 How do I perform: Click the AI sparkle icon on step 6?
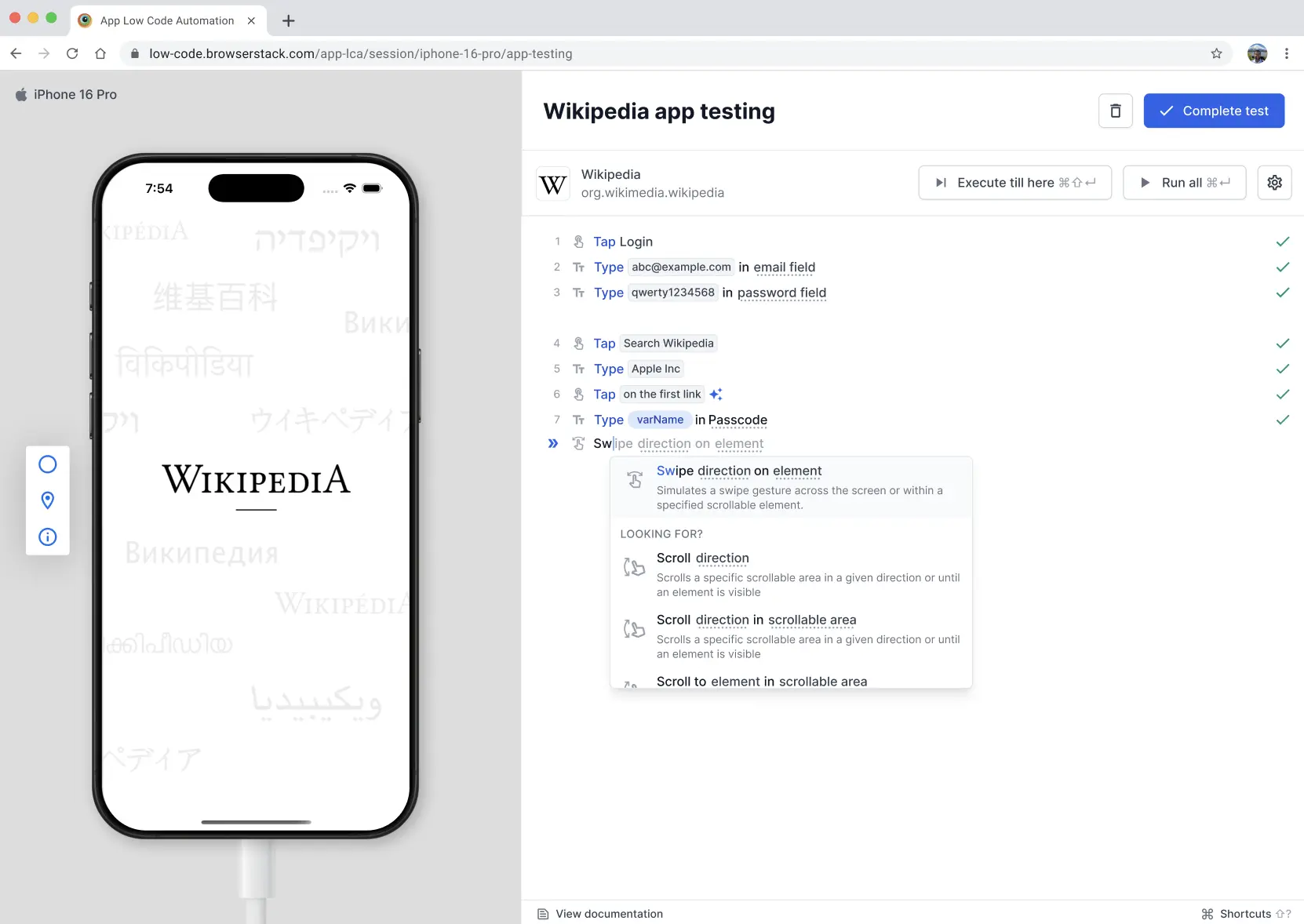pyautogui.click(x=716, y=395)
